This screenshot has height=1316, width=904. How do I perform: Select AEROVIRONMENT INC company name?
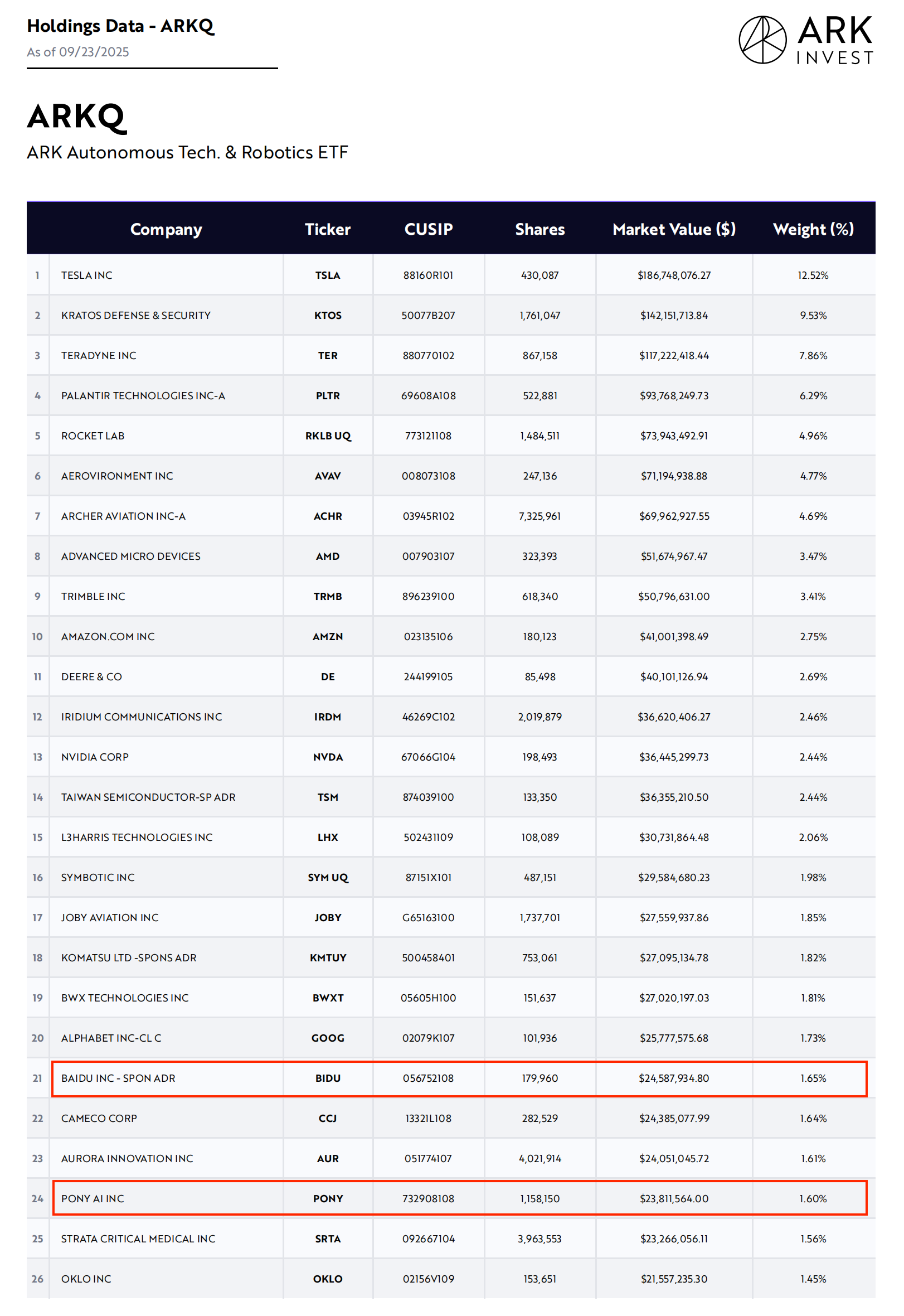(x=117, y=477)
